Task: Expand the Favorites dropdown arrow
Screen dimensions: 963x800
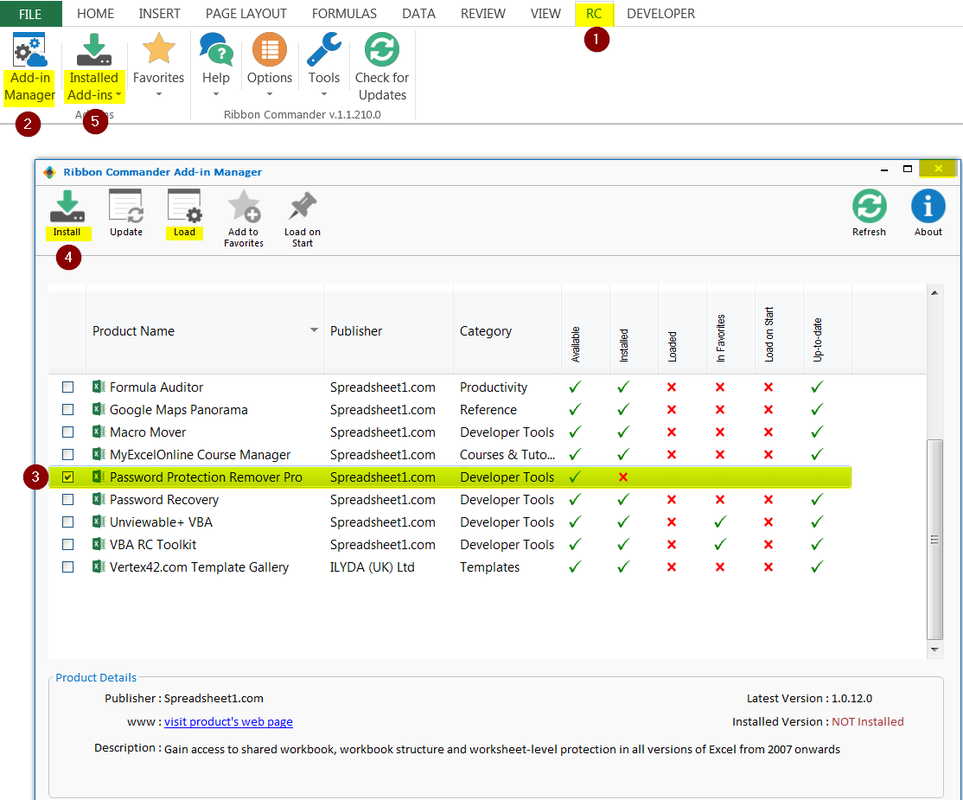Action: [x=158, y=95]
